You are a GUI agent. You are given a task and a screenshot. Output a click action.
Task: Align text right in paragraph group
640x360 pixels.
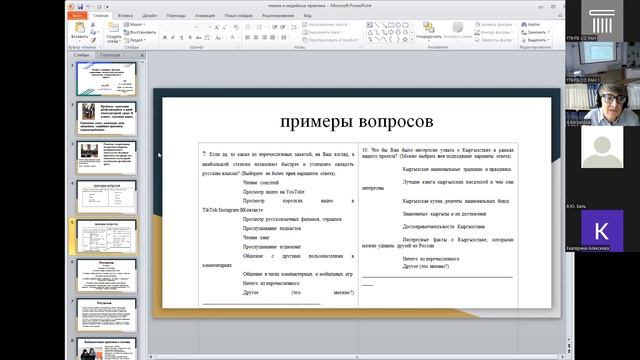click(264, 38)
